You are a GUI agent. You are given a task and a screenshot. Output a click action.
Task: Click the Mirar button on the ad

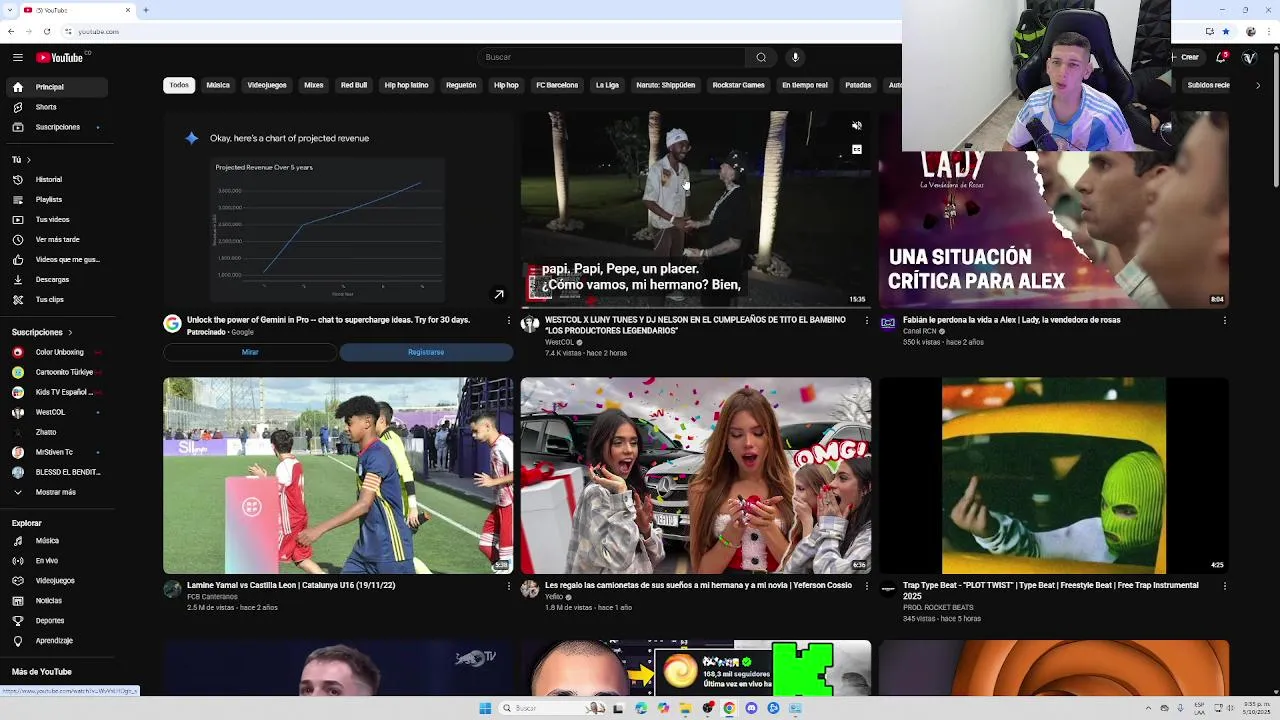[250, 352]
